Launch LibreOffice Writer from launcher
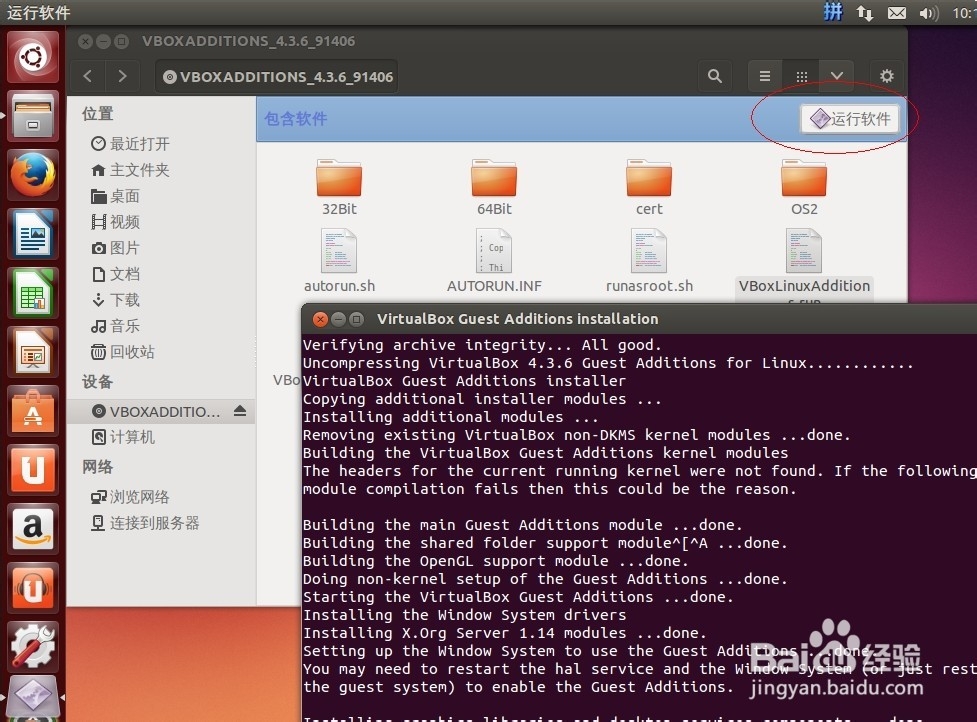 coord(33,234)
